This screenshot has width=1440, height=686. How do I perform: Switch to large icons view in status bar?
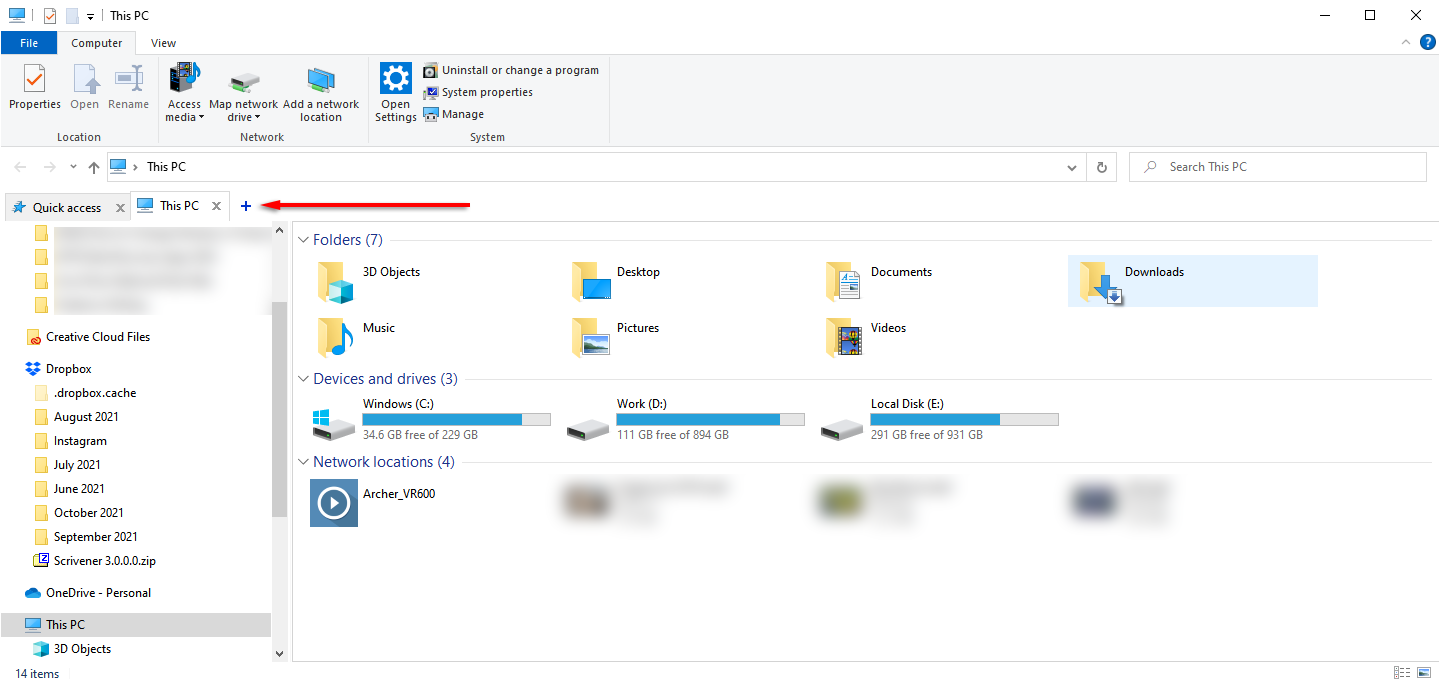(1425, 673)
